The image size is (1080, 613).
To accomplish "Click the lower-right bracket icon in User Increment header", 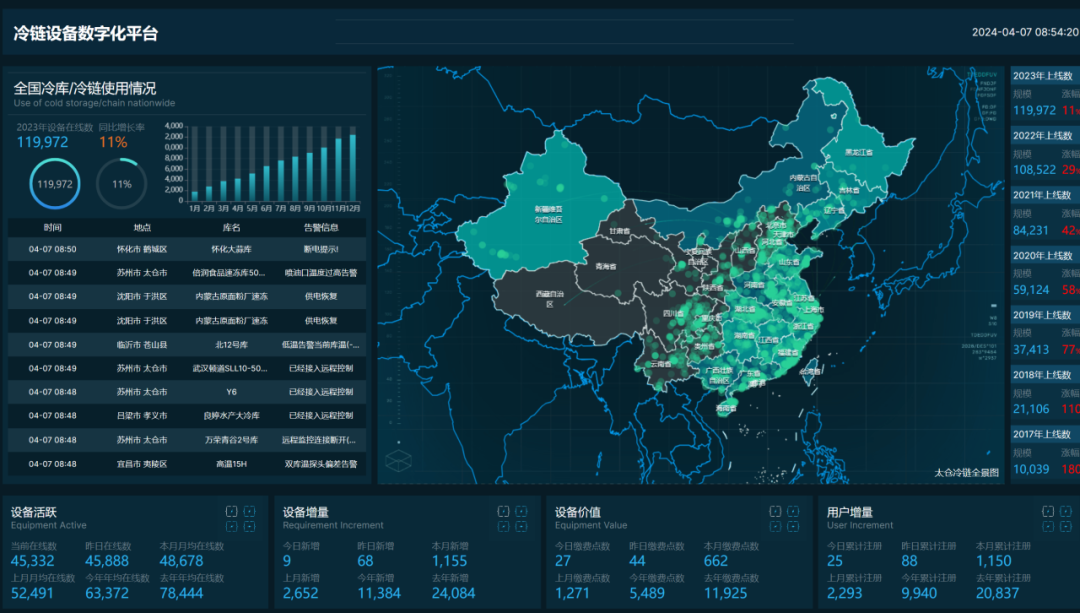I will click(1066, 527).
